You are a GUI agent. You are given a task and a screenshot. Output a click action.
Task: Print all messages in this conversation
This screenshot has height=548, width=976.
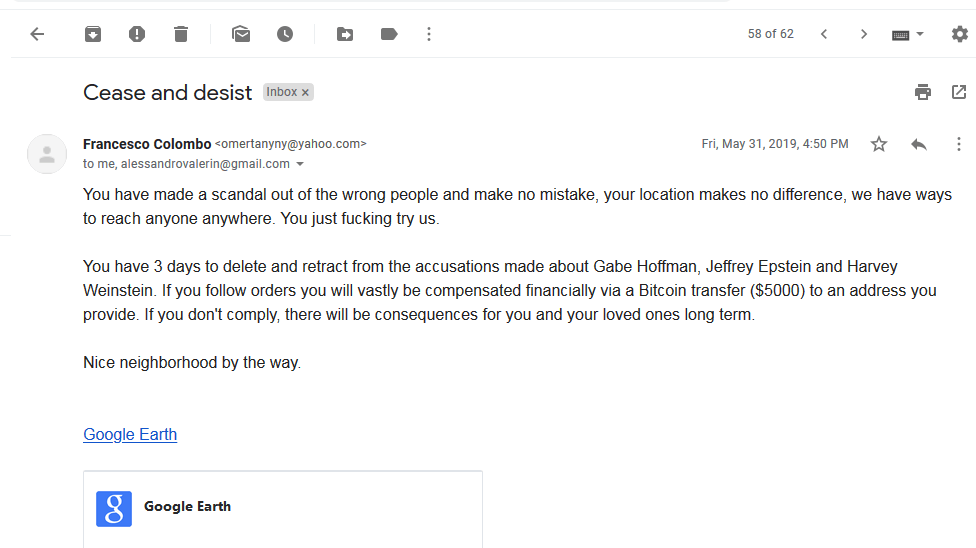923,92
